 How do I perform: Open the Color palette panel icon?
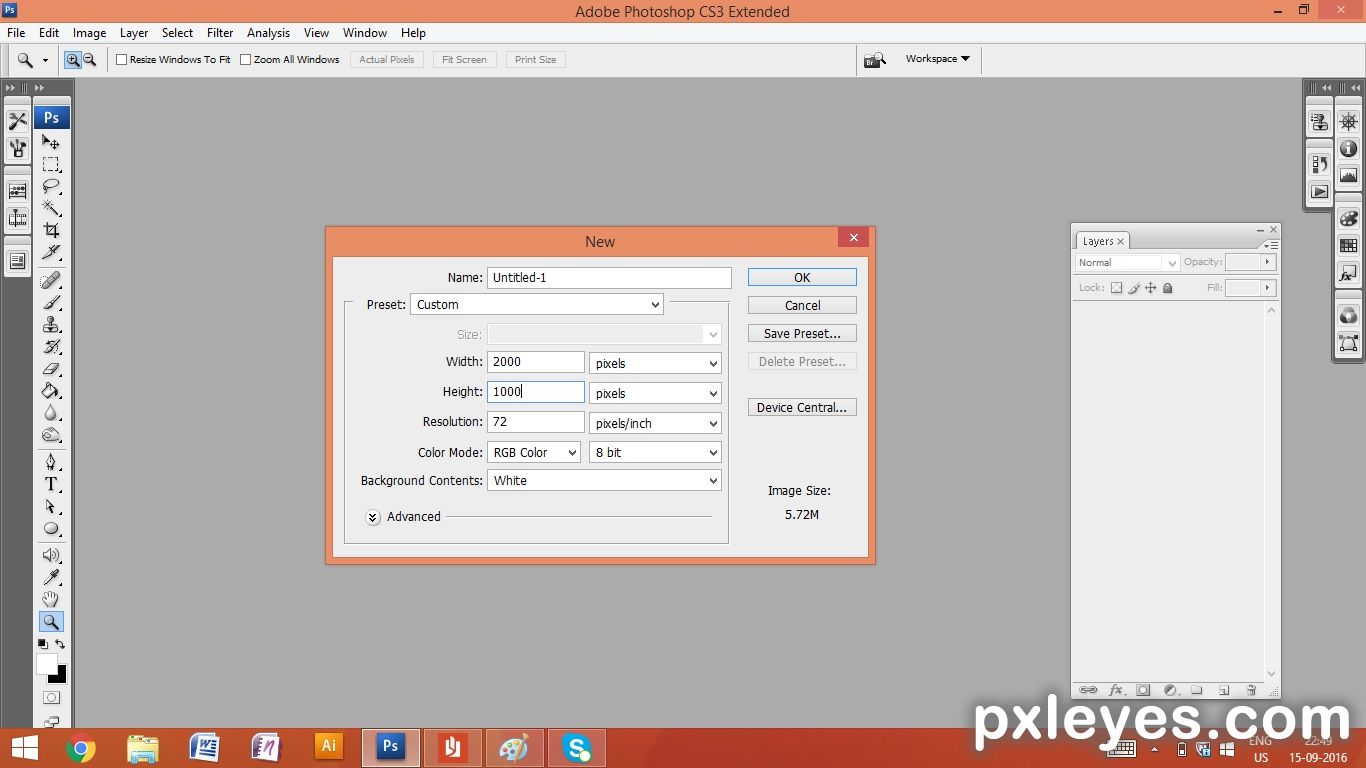point(1349,219)
